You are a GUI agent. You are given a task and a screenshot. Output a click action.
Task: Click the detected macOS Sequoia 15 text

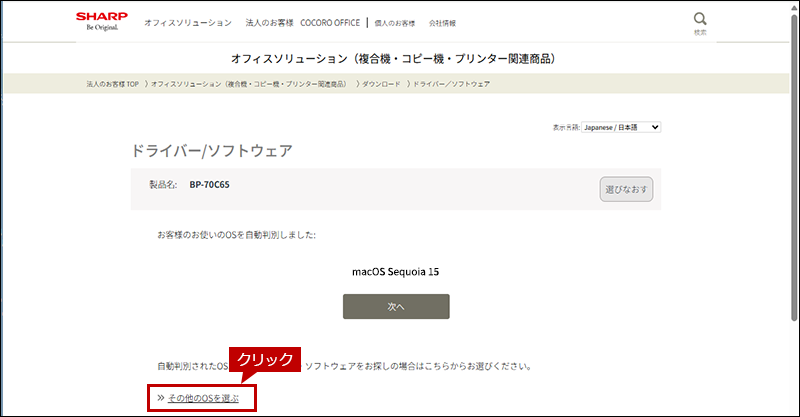396,271
